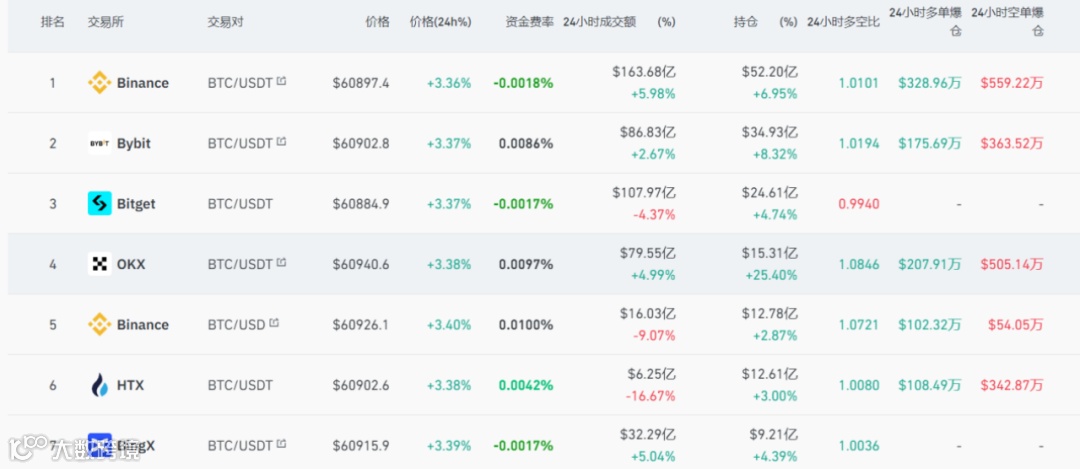Image resolution: width=1080 pixels, height=469 pixels.
Task: Open Binance exchange name in row 5
Action: [x=143, y=324]
